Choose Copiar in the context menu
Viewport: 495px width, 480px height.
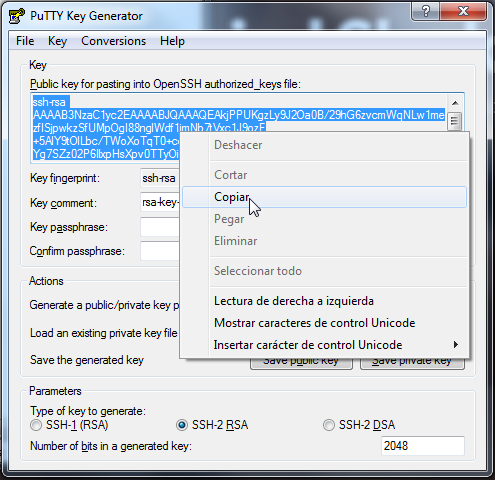[x=324, y=197]
